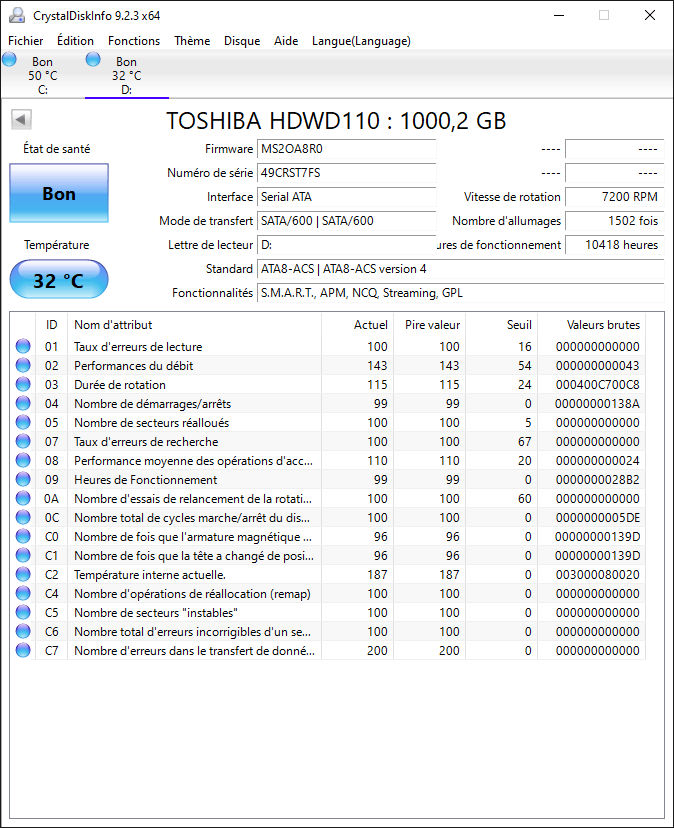Click raw value 003000080020
This screenshot has width=674, height=828.
597,575
